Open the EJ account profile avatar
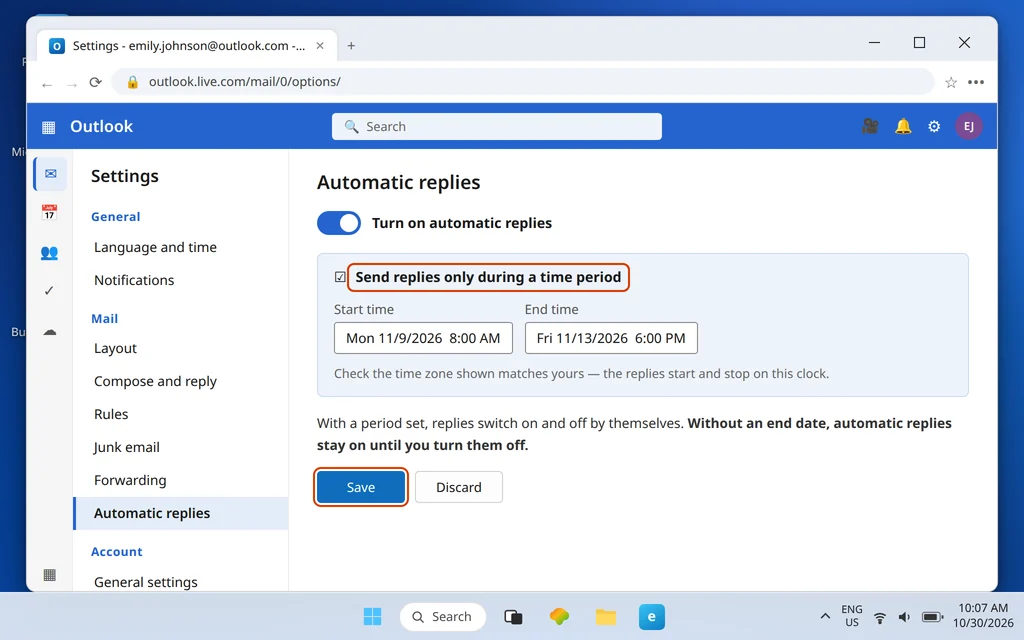Viewport: 1024px width, 640px height. point(968,126)
